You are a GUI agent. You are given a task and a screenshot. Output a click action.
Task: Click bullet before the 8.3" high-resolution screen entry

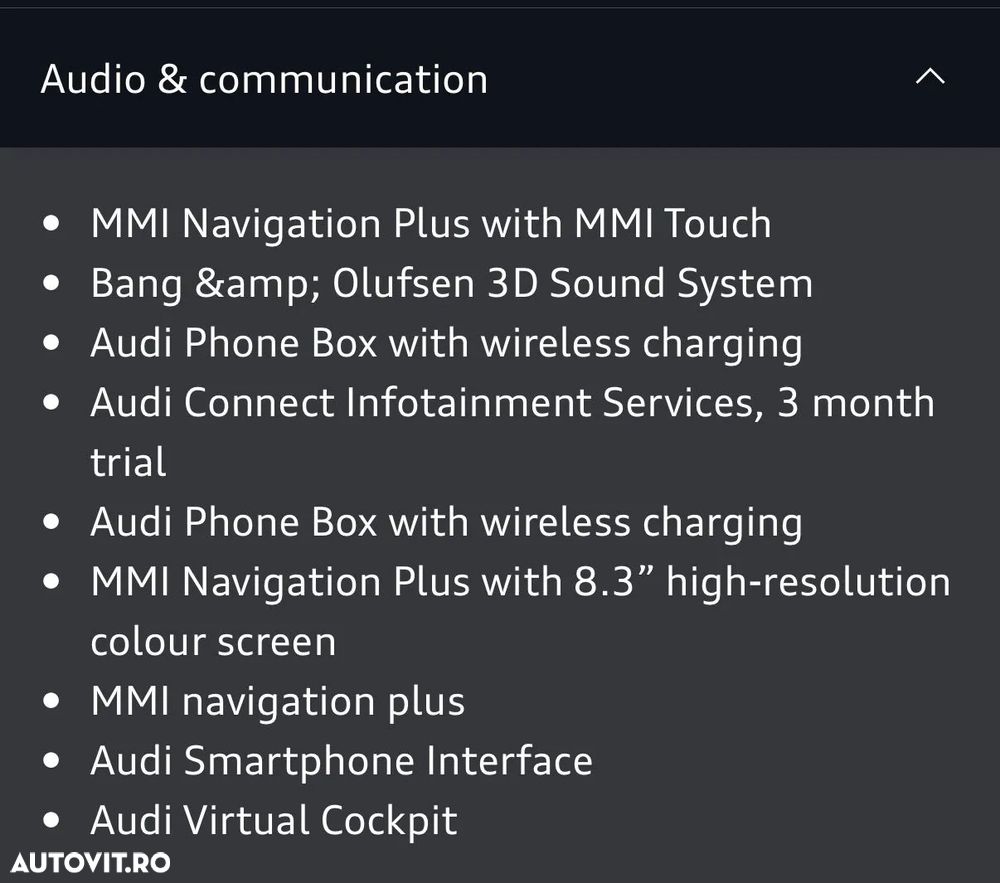point(53,583)
